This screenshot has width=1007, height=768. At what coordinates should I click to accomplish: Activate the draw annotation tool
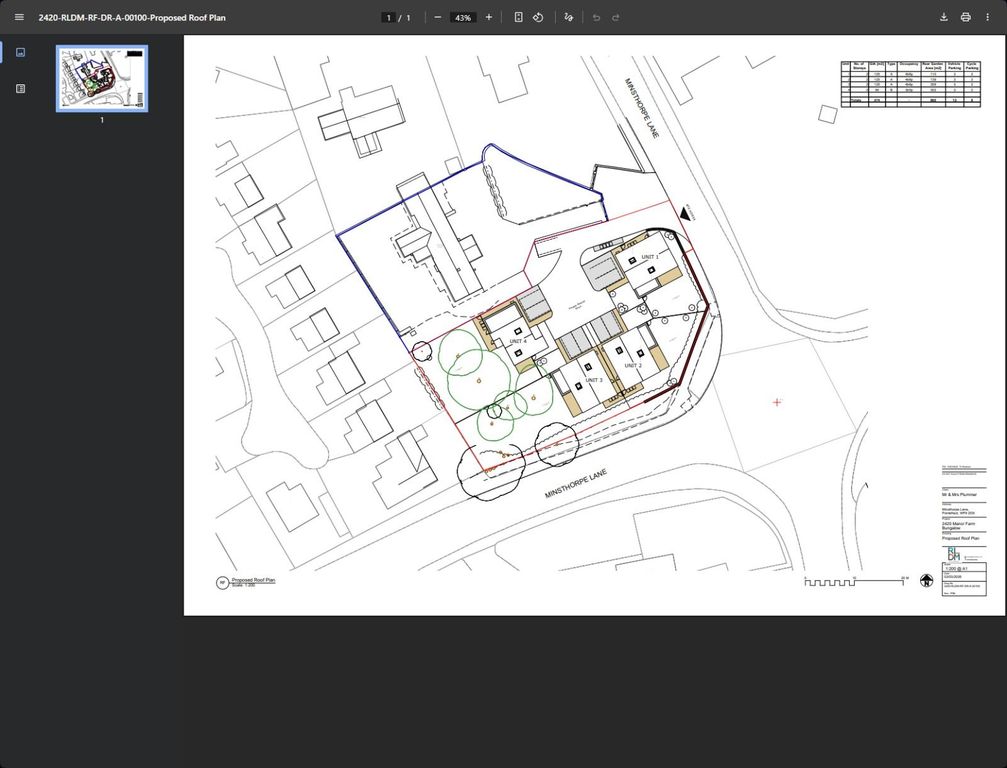(x=568, y=17)
